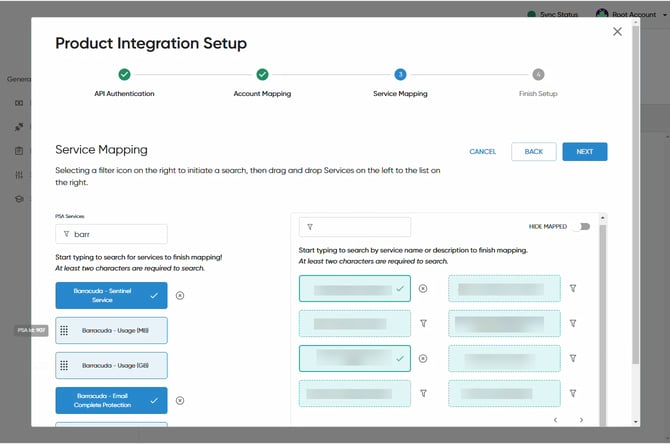
Task: Jump to API Authentication step
Action: [x=124, y=75]
